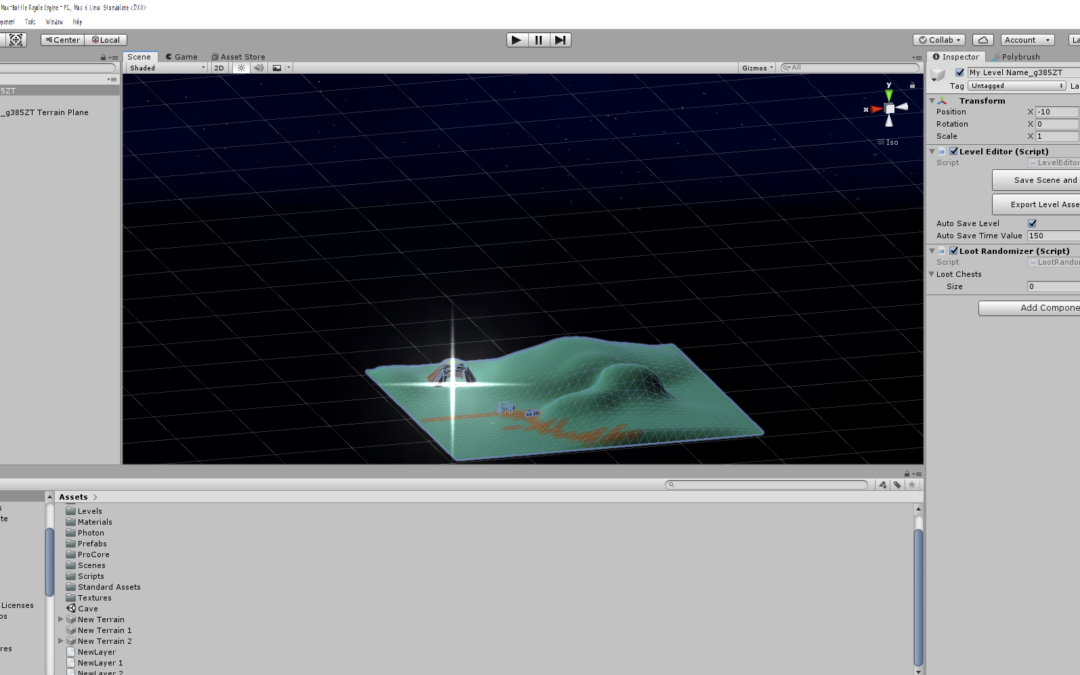Open the scene effects dropdown arrow

pos(289,68)
